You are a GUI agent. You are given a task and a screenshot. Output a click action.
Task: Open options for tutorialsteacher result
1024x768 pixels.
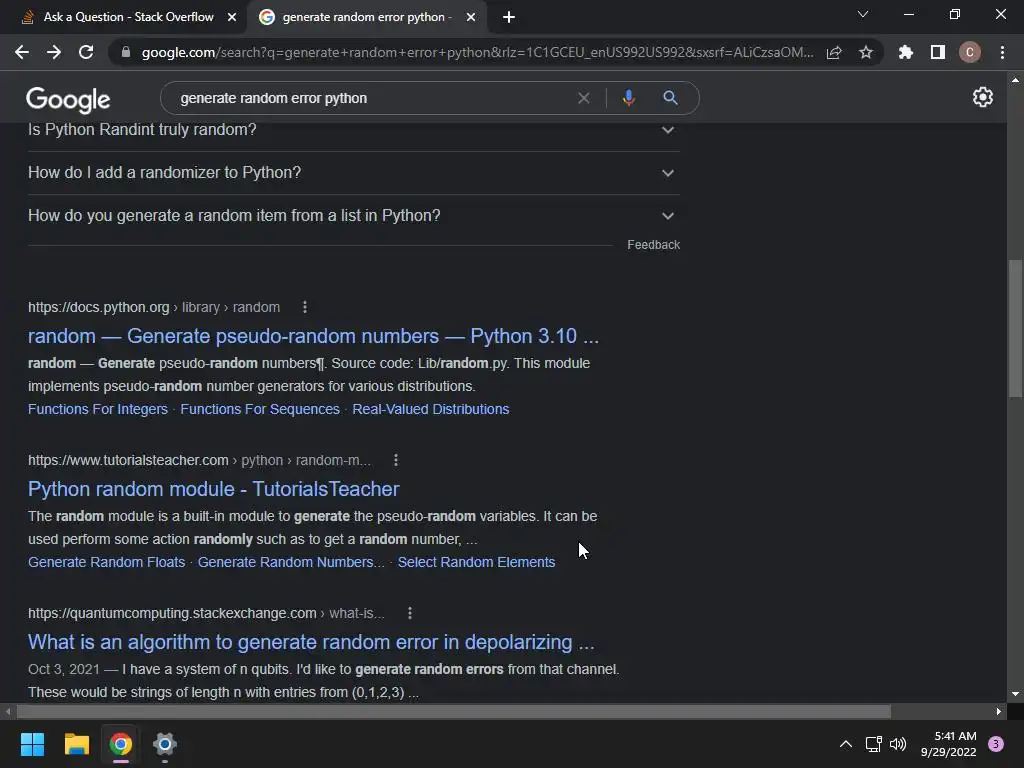point(396,460)
